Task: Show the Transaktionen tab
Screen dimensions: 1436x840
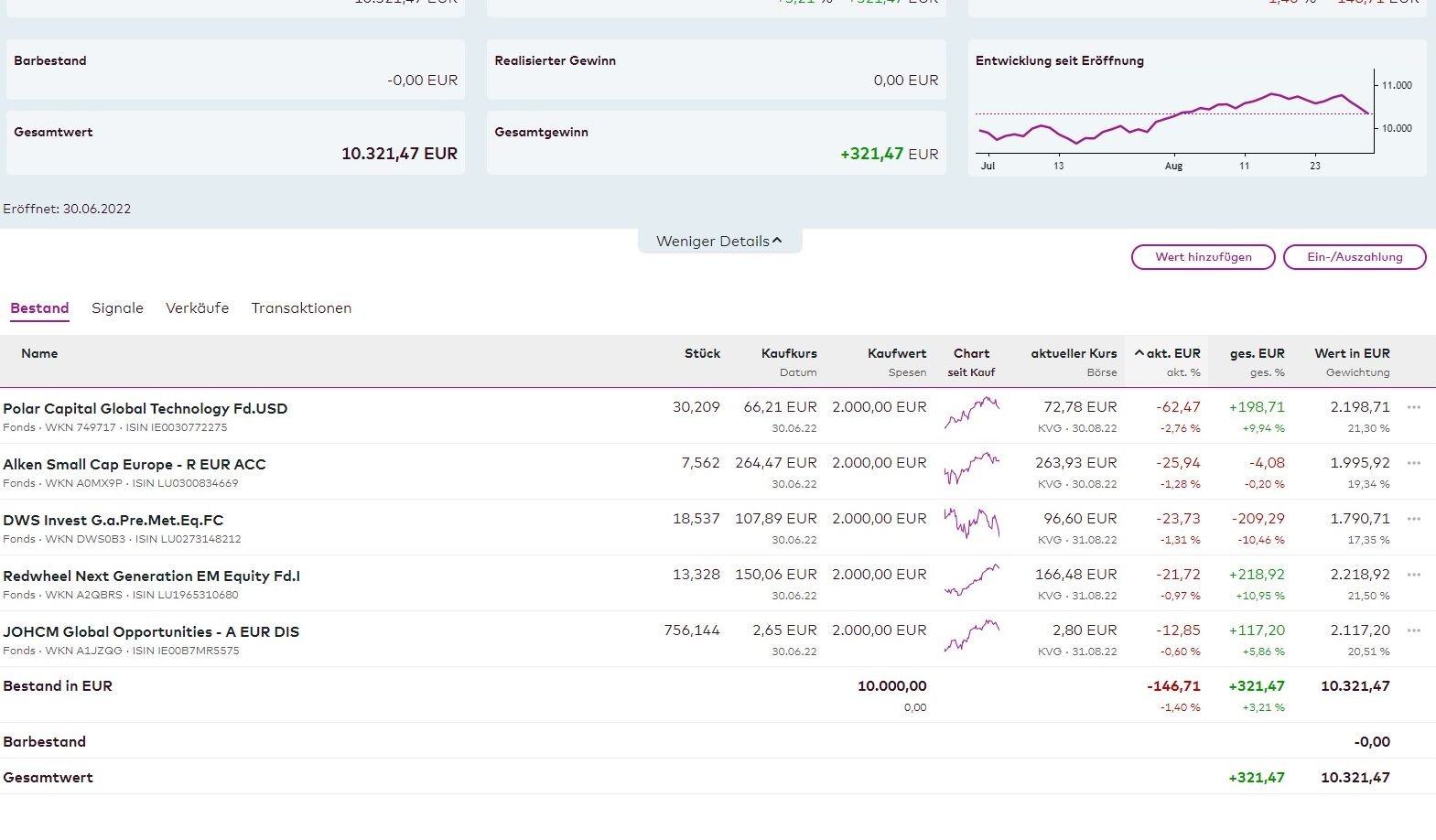Action: point(301,308)
